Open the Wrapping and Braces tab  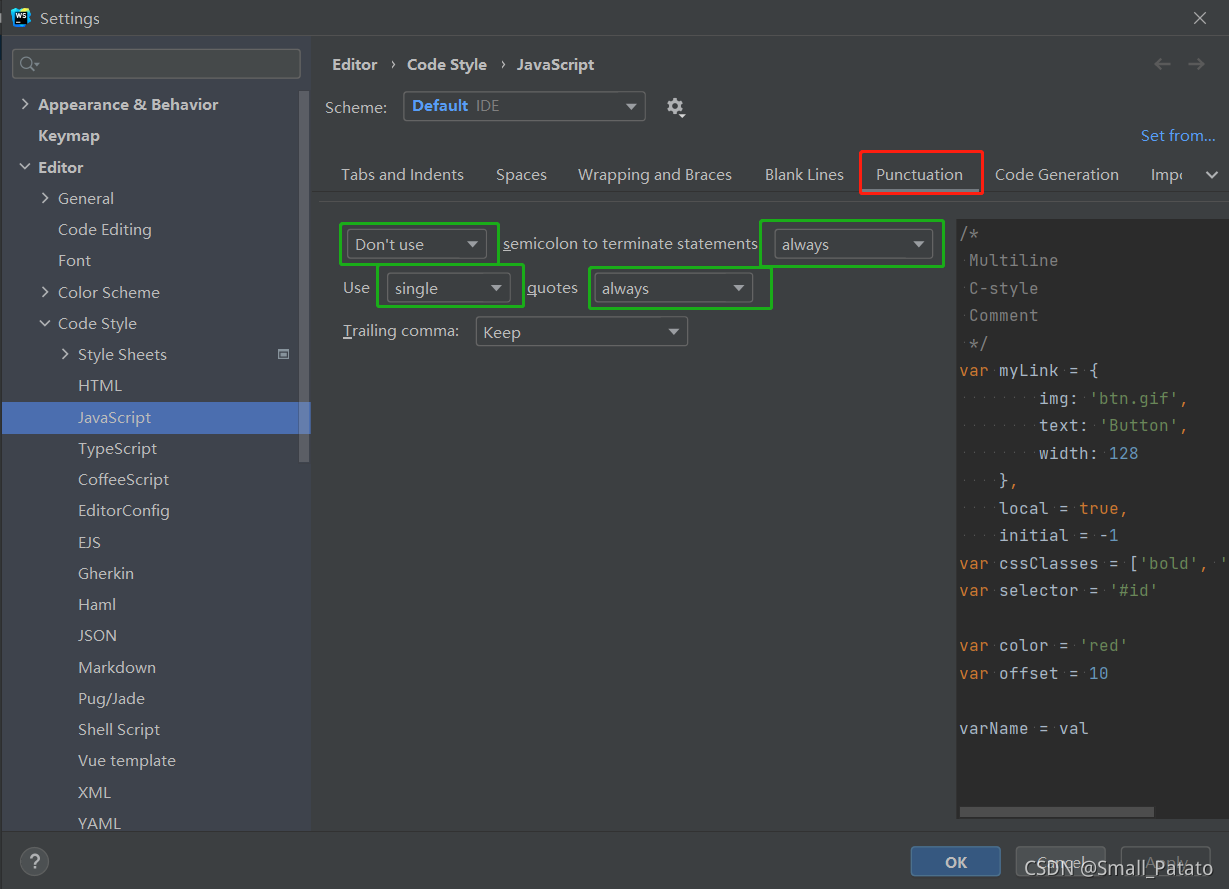[x=655, y=174]
